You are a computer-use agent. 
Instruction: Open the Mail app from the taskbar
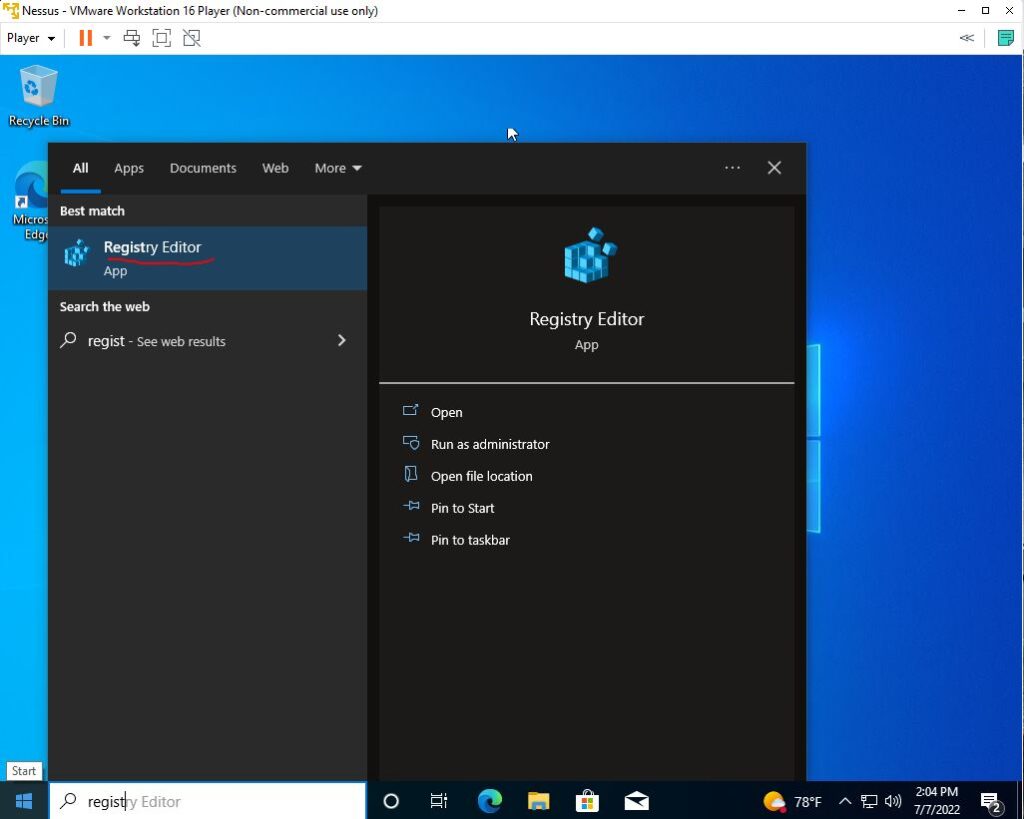point(637,801)
